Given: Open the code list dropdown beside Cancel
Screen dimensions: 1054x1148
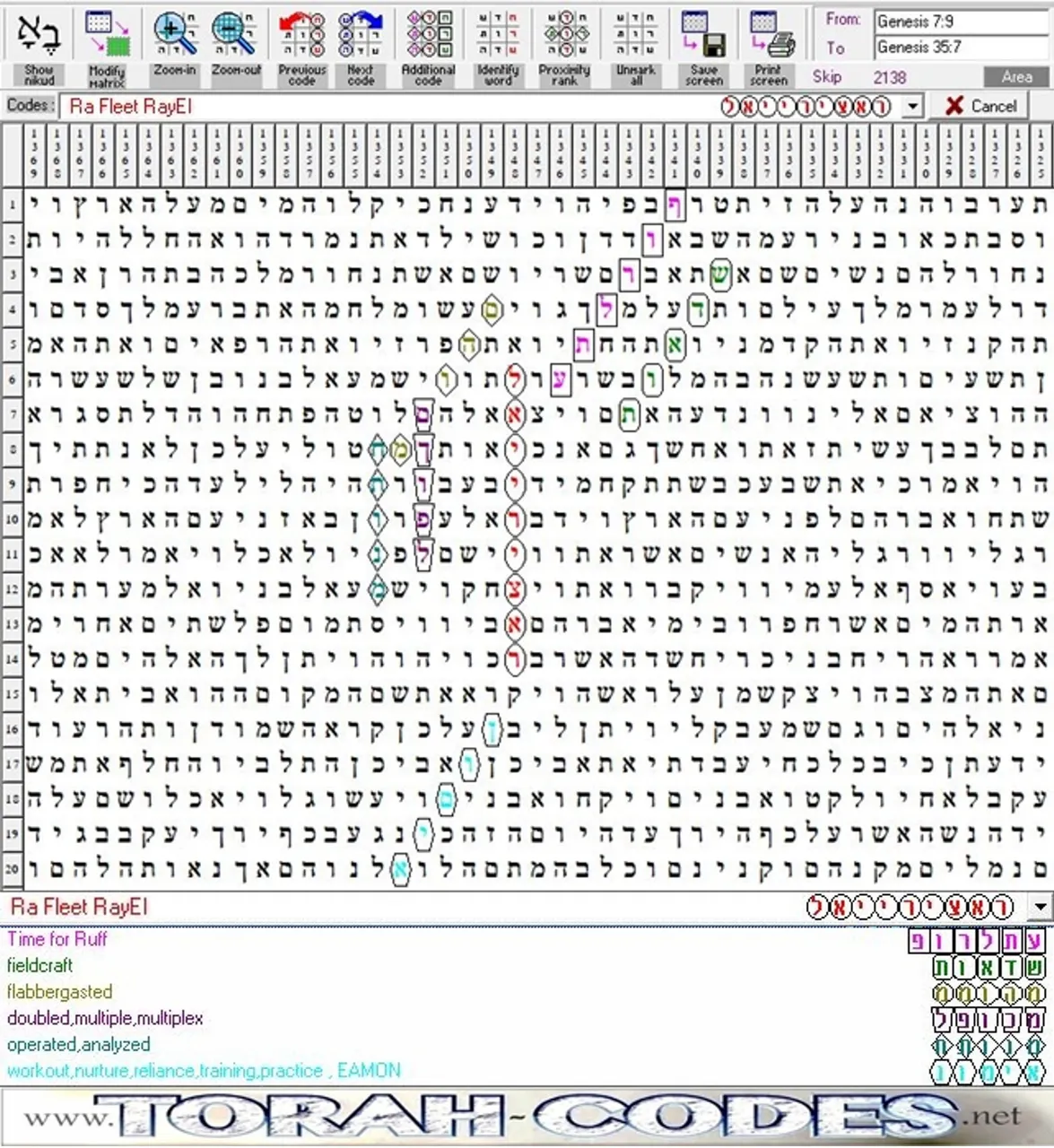Looking at the screenshot, I should [912, 106].
